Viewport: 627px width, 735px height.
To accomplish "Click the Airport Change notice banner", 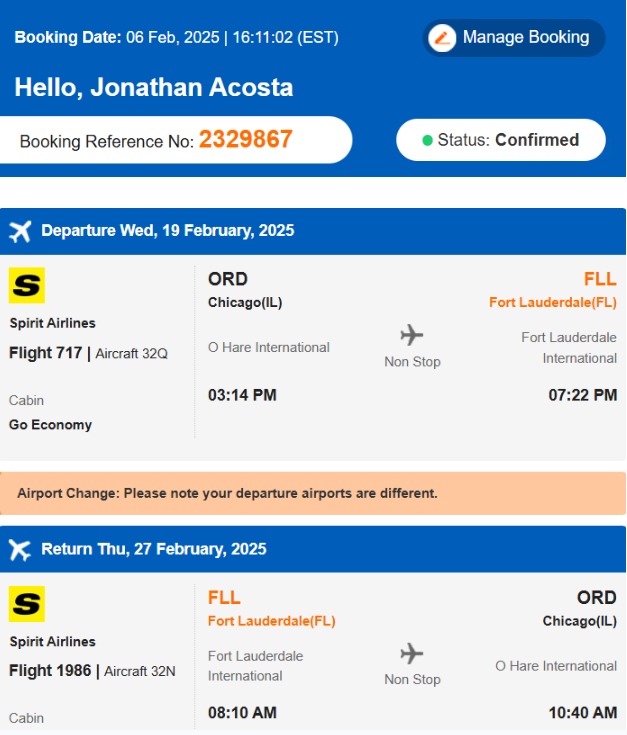I will click(313, 493).
